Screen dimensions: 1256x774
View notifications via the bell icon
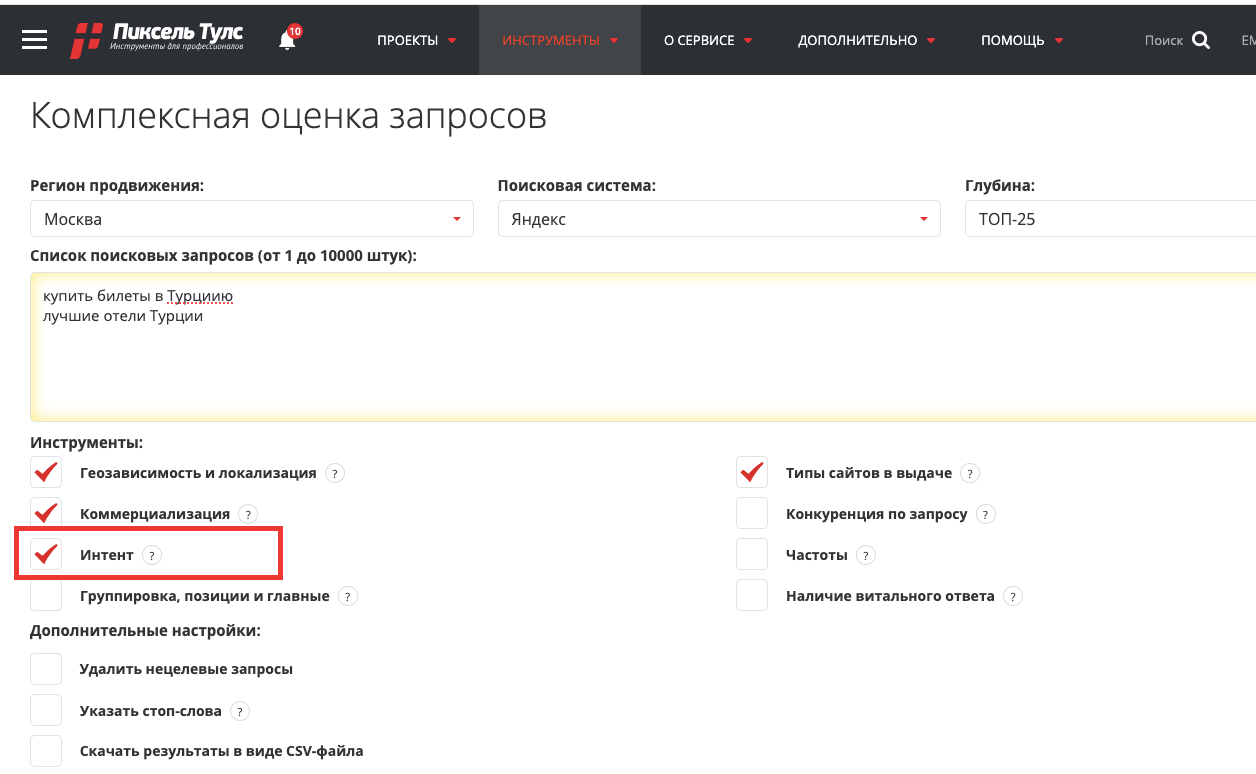coord(287,42)
